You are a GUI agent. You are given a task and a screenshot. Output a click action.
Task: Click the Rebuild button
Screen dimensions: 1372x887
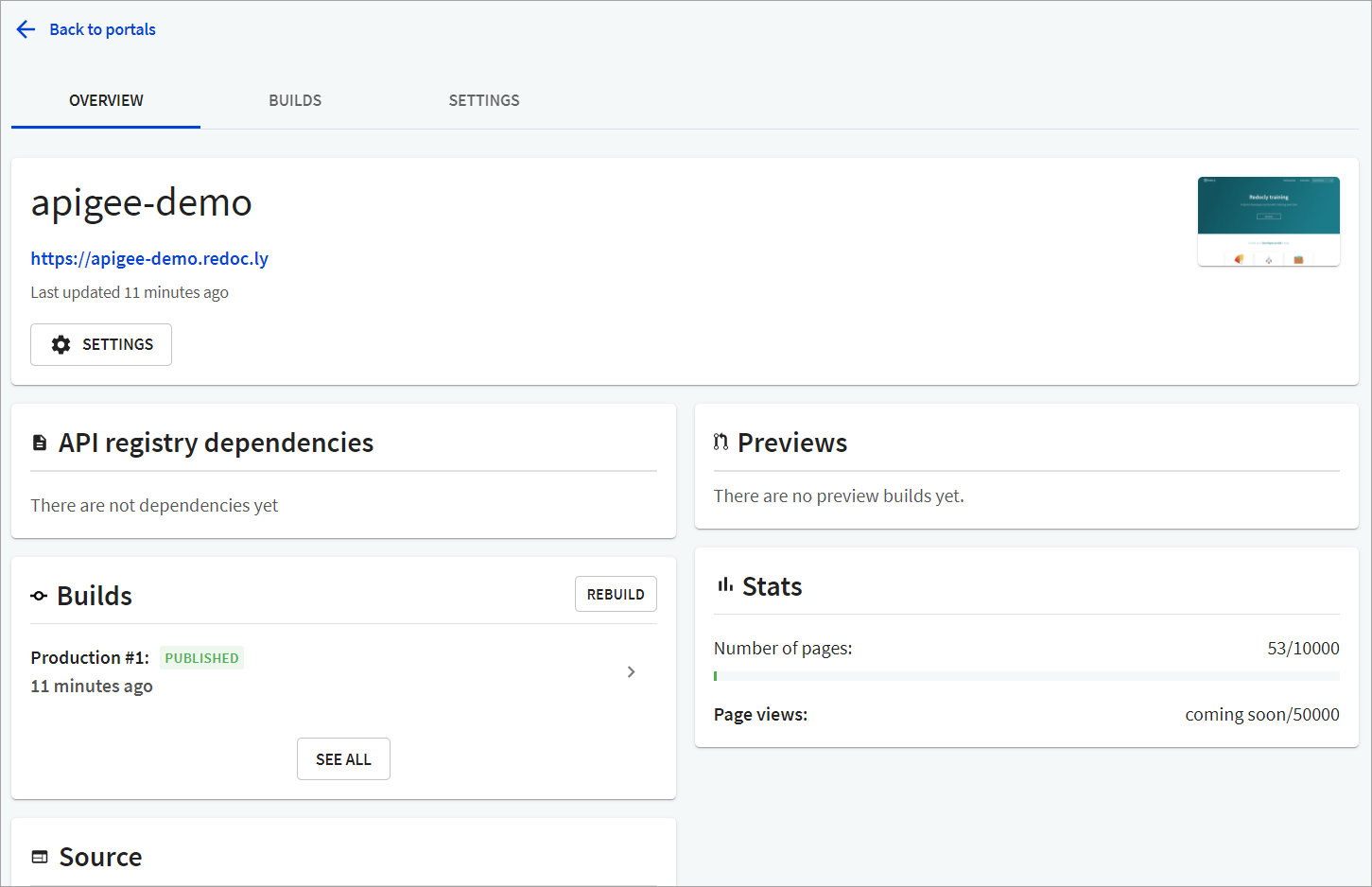click(616, 594)
